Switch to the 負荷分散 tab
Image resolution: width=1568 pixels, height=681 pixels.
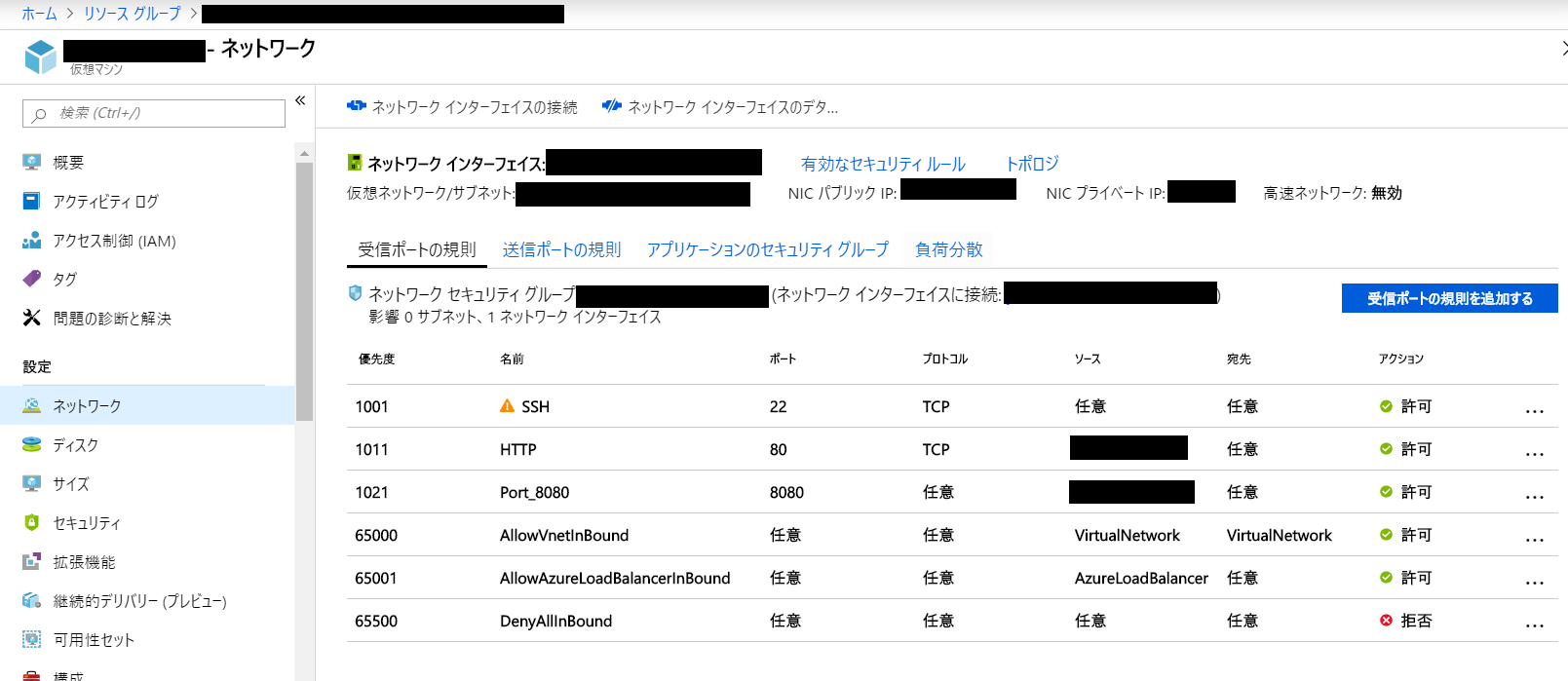click(x=949, y=249)
